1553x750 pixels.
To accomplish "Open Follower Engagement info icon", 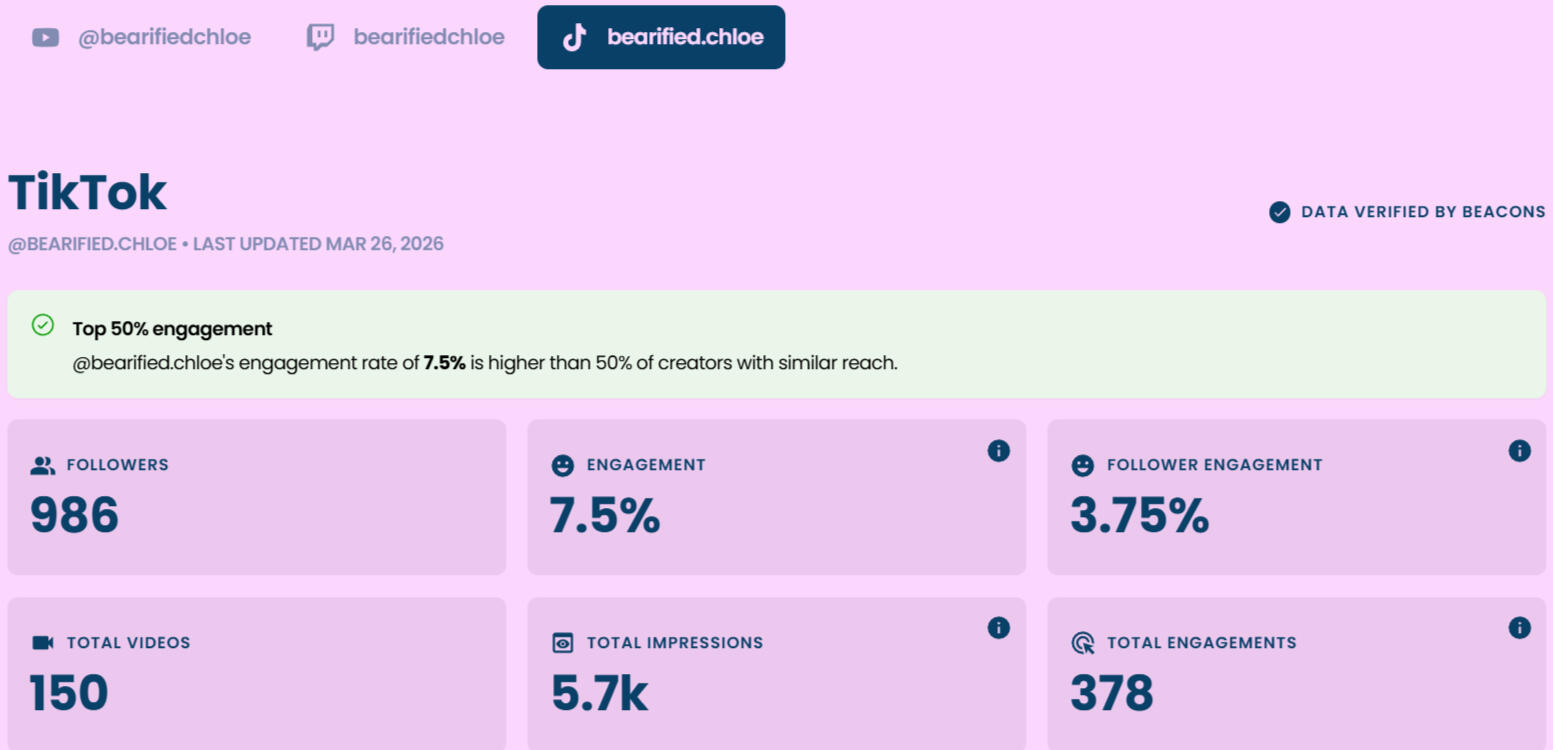I will pos(1519,451).
